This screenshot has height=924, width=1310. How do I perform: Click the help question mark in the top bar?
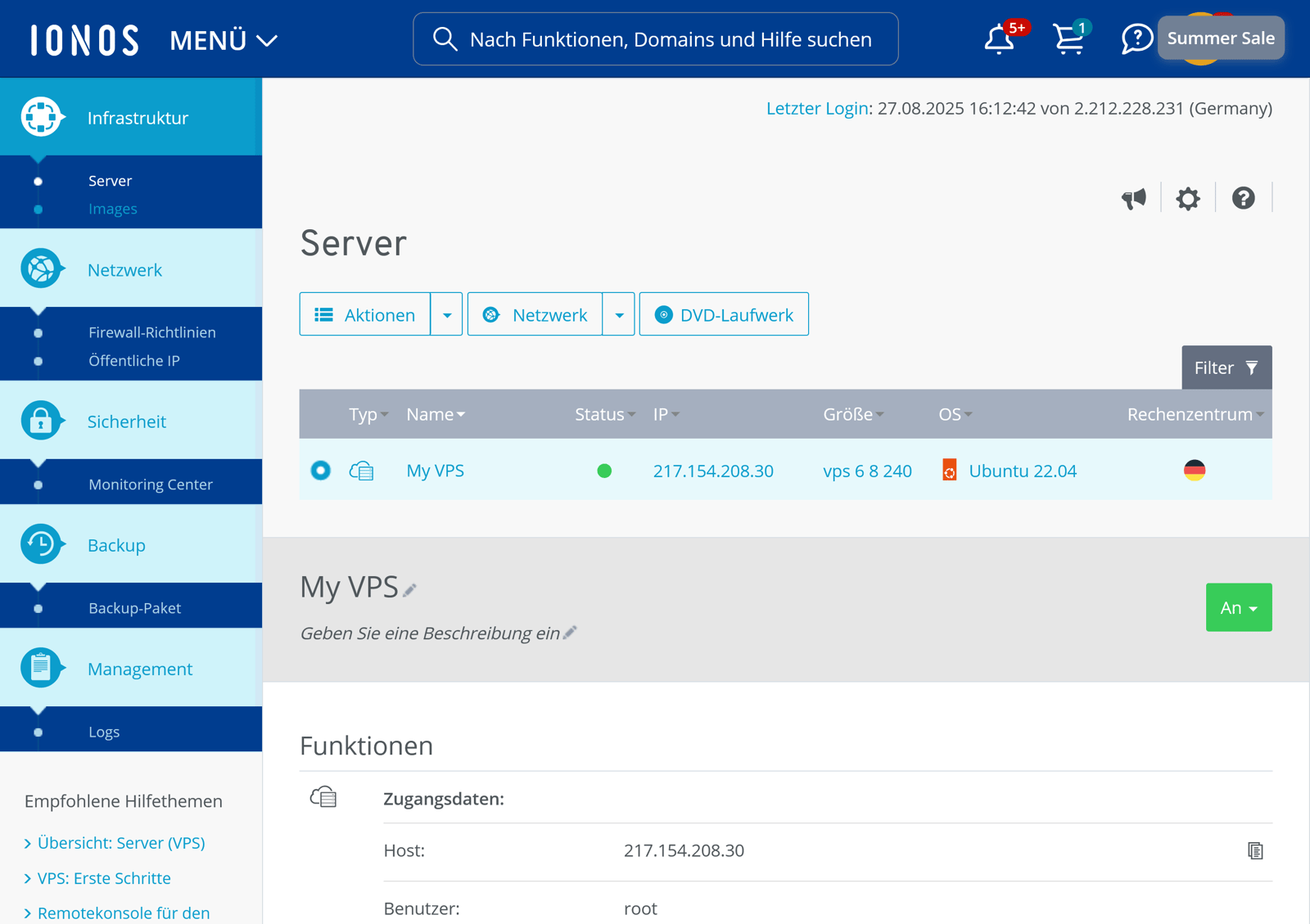pyautogui.click(x=1136, y=38)
